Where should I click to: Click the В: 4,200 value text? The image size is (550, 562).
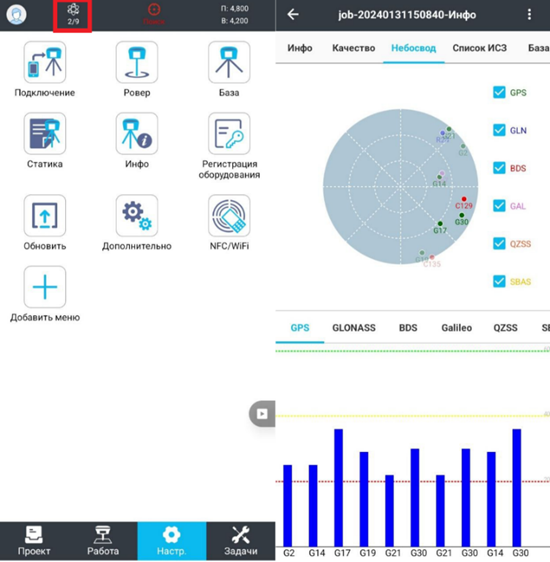[x=235, y=21]
